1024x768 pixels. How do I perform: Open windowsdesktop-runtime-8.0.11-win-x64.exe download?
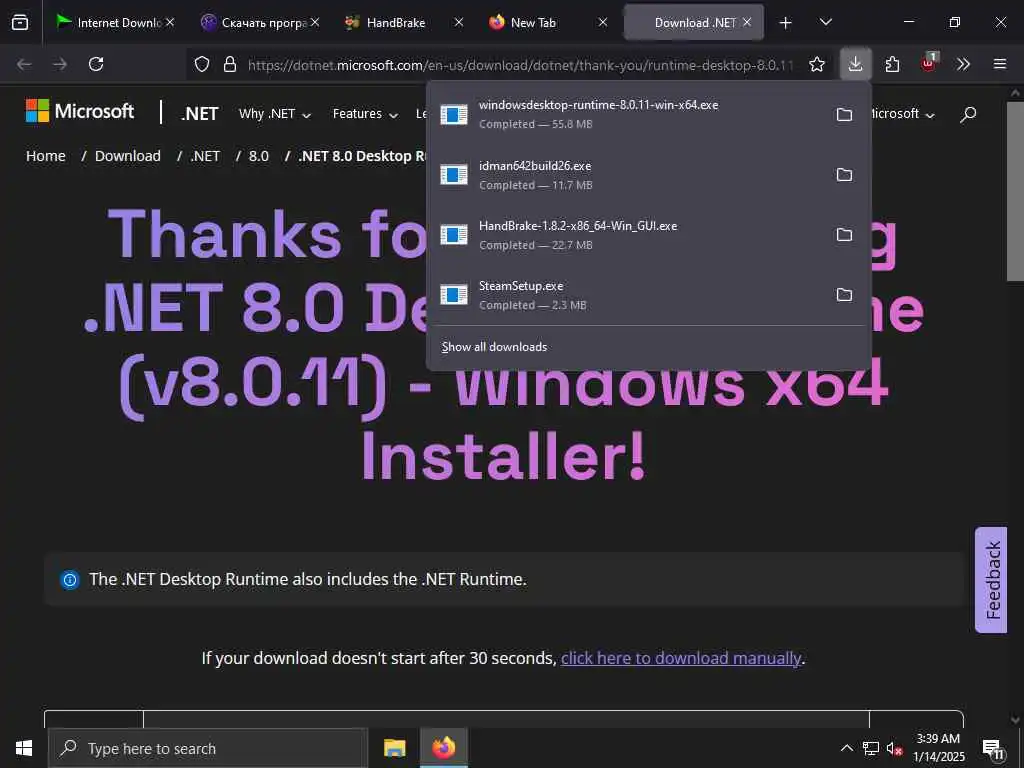click(627, 114)
